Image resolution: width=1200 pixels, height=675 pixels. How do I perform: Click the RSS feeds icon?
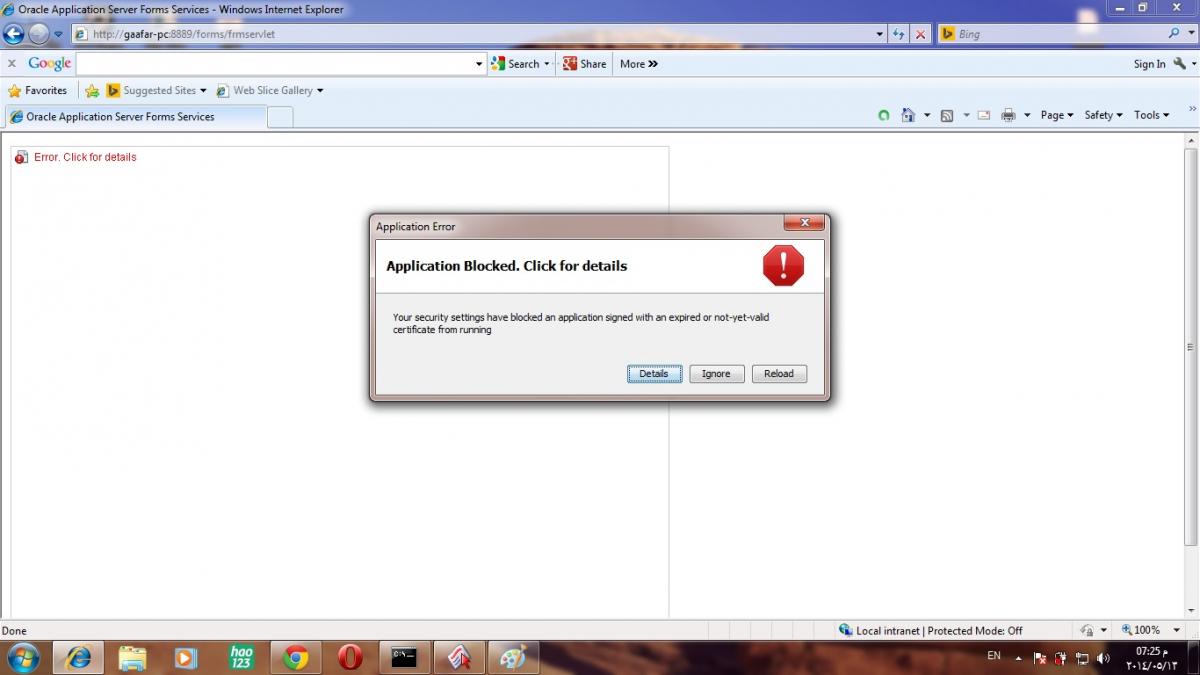(x=947, y=115)
